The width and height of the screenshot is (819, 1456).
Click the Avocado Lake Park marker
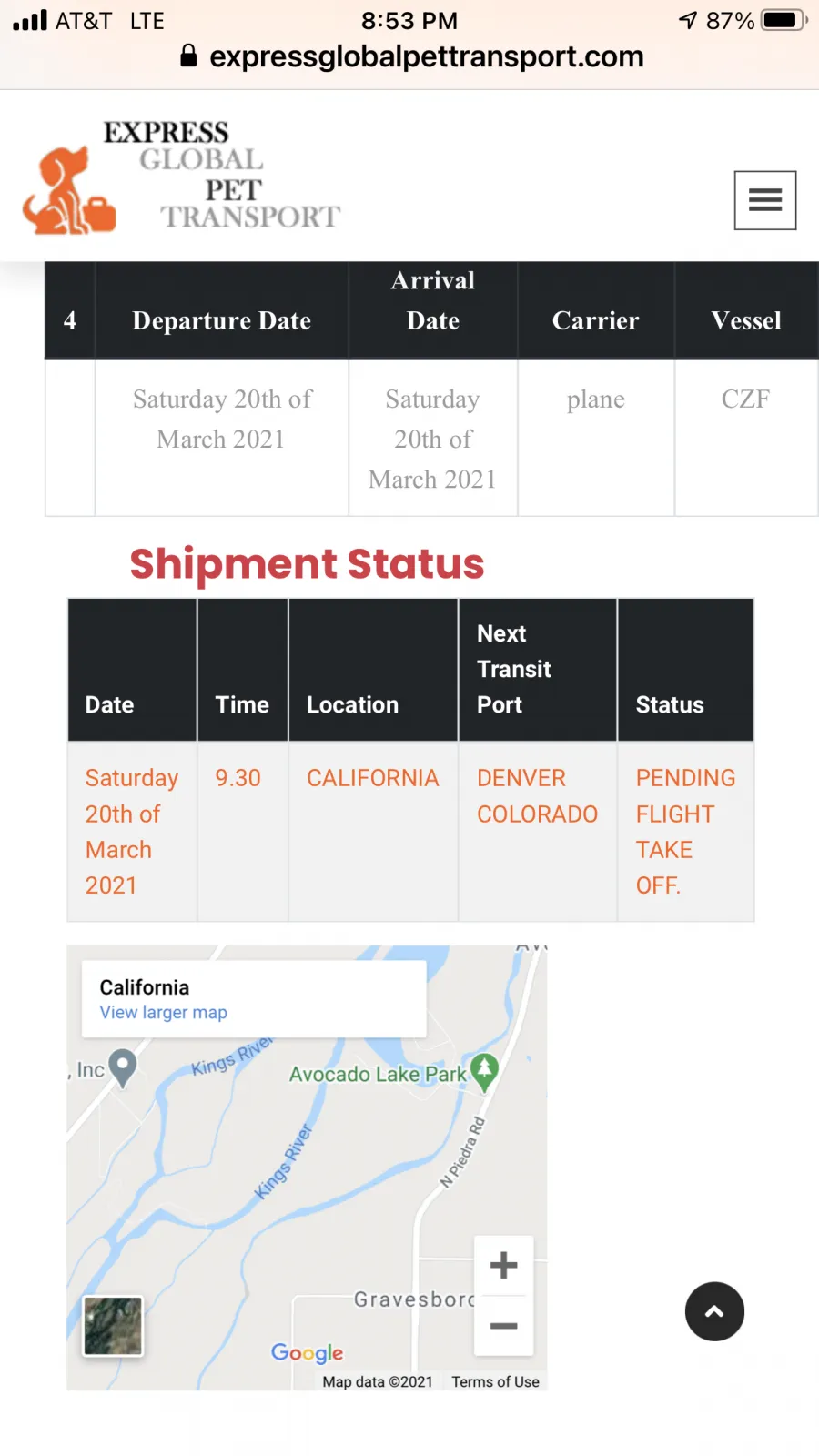point(484,1072)
